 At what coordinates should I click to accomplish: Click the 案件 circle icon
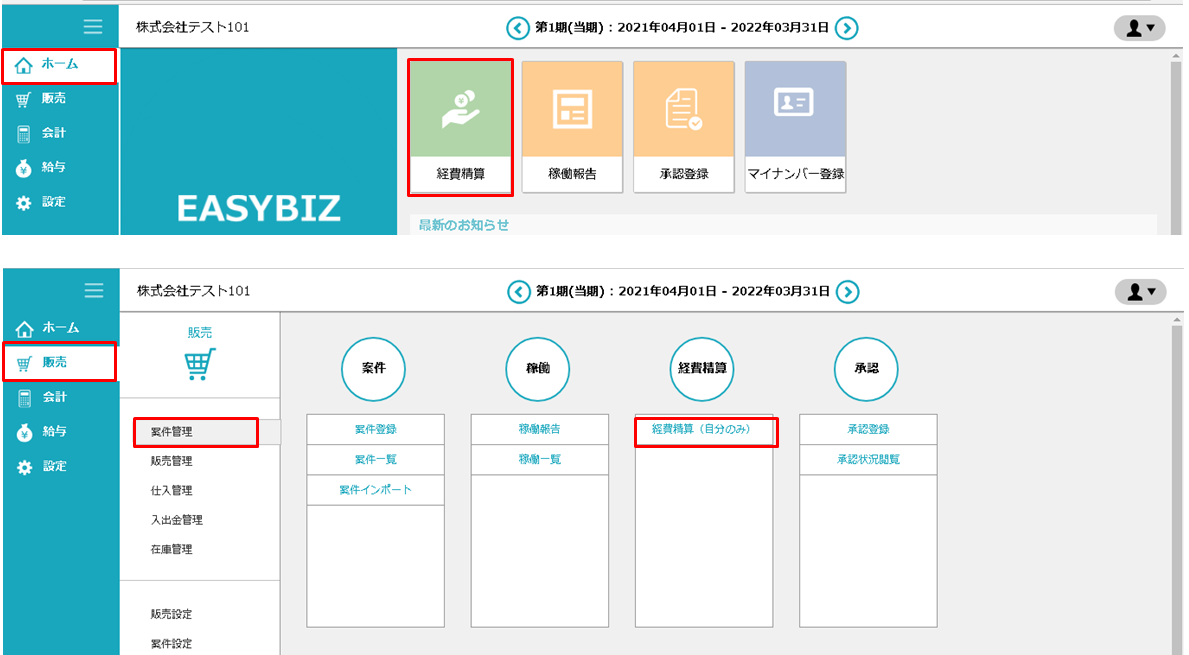tap(373, 368)
